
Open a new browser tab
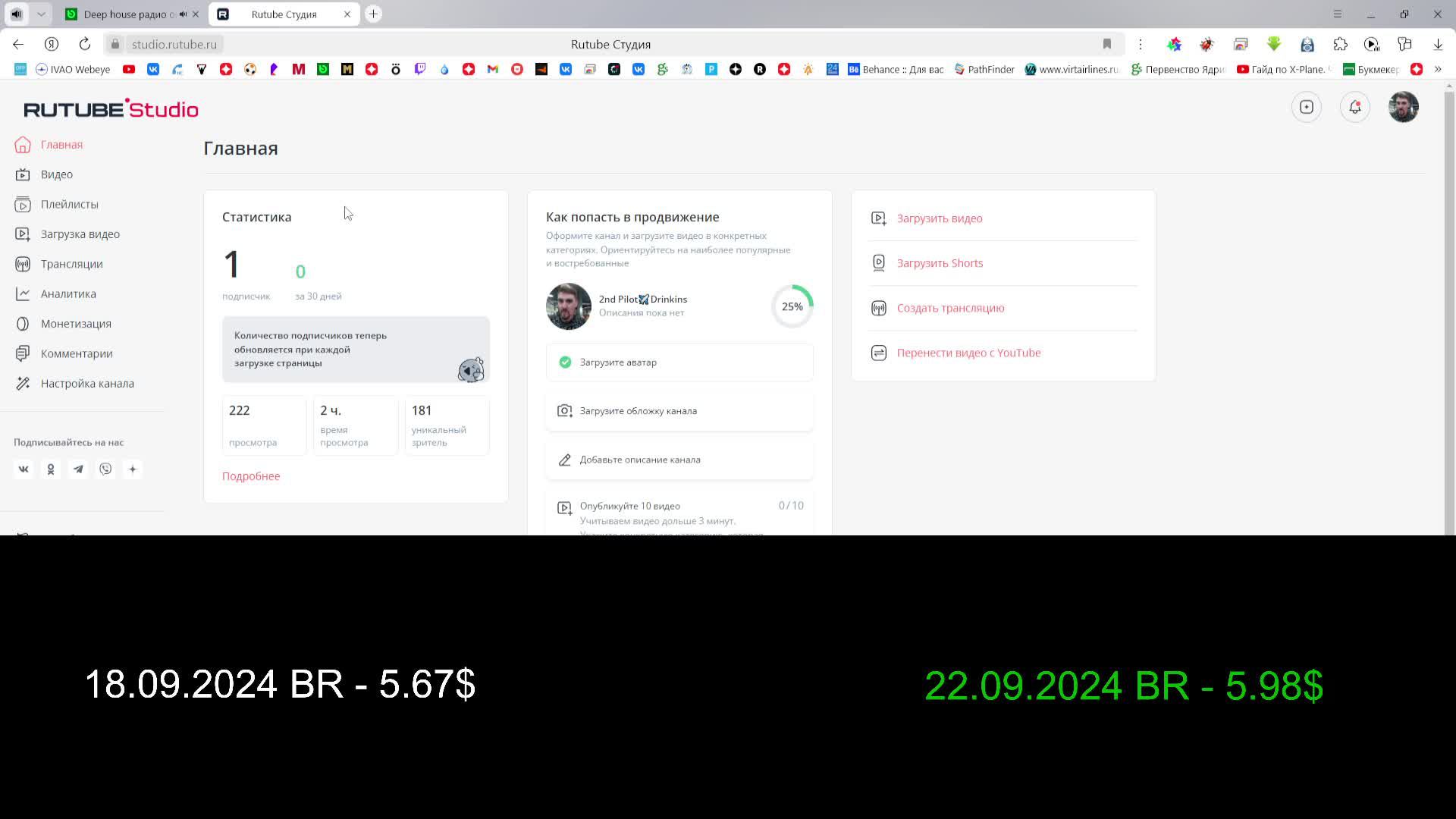[373, 14]
